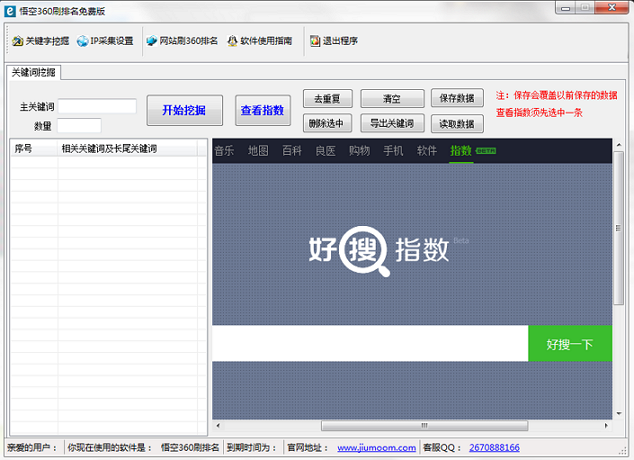
Task: Open the 指数 web tab
Action: pyautogui.click(x=461, y=151)
